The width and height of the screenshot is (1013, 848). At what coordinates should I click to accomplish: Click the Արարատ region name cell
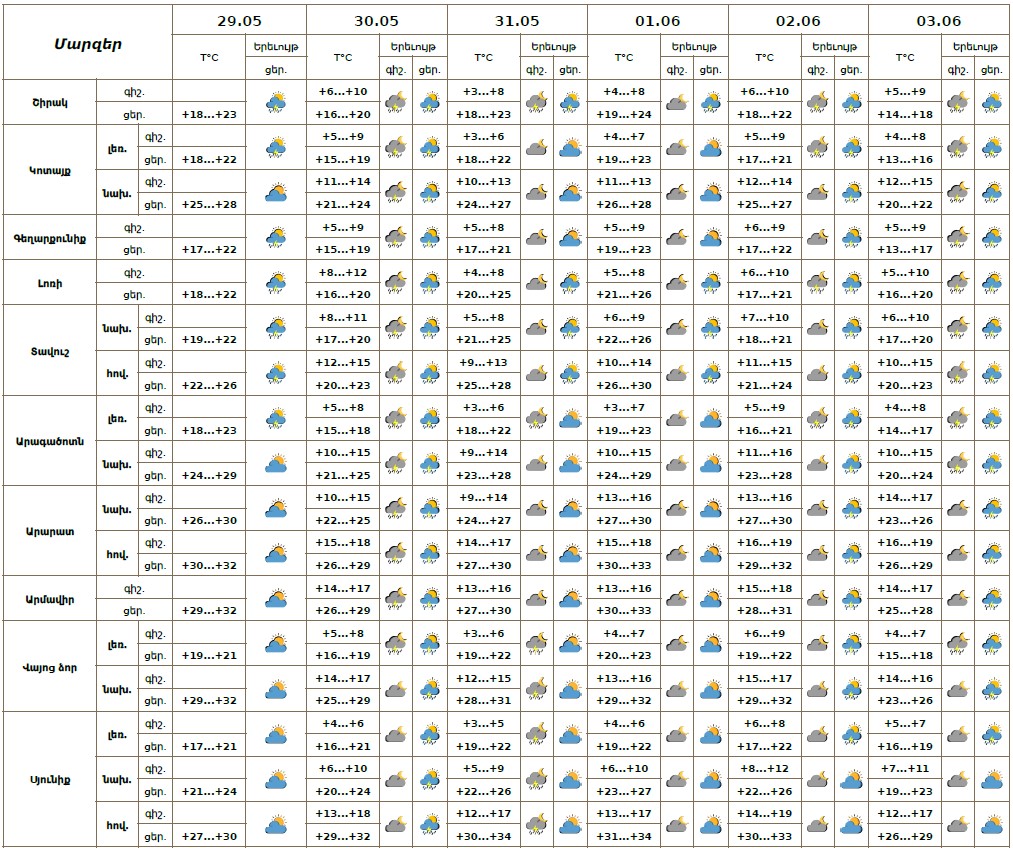pyautogui.click(x=50, y=531)
